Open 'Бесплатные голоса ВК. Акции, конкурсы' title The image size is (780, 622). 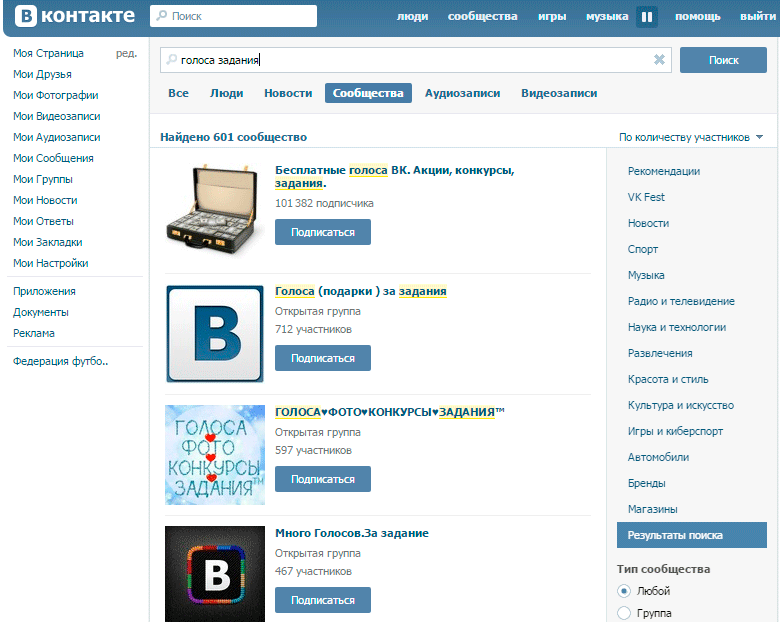pyautogui.click(x=394, y=177)
